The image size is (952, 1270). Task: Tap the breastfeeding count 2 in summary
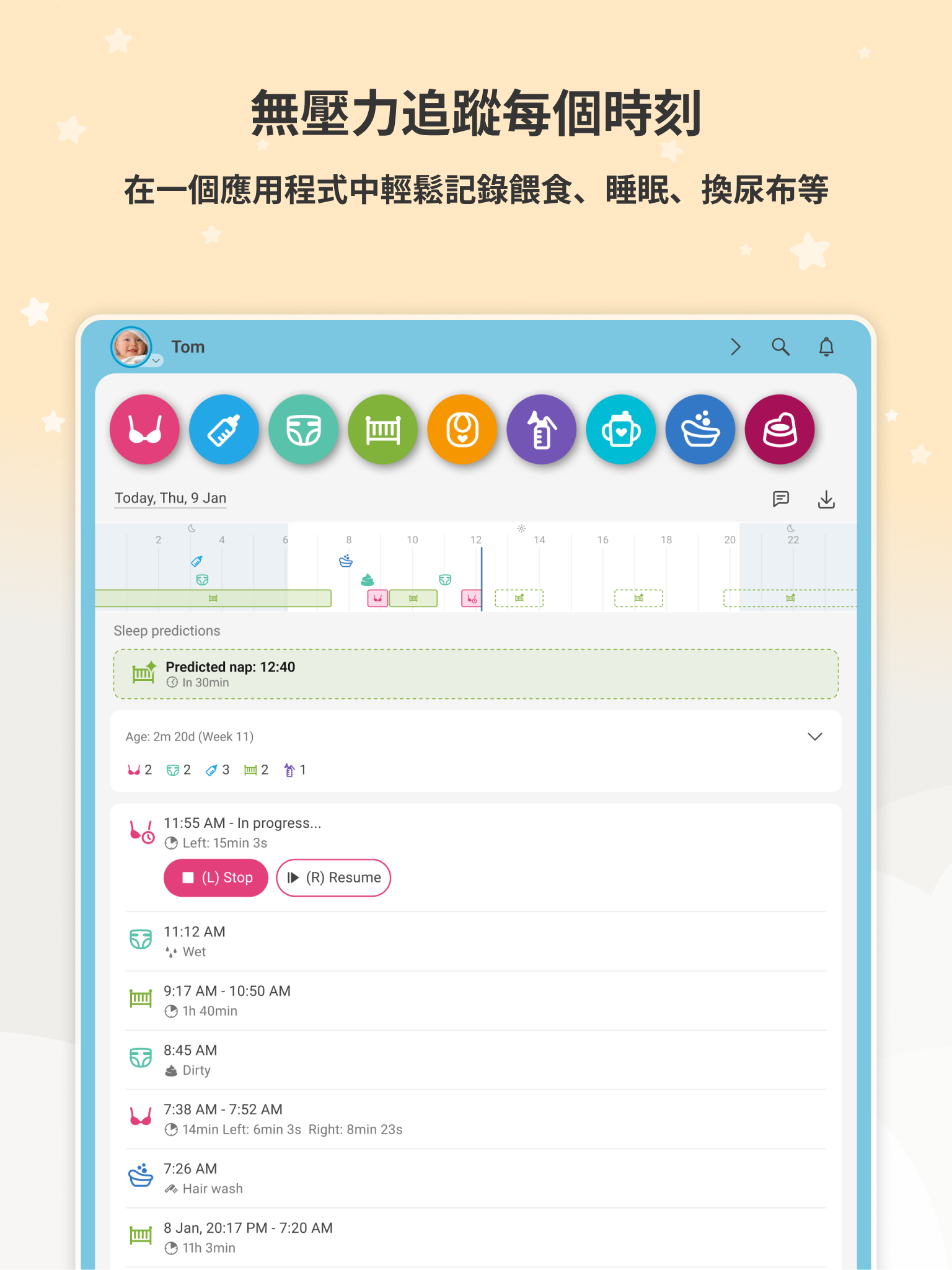[x=139, y=770]
